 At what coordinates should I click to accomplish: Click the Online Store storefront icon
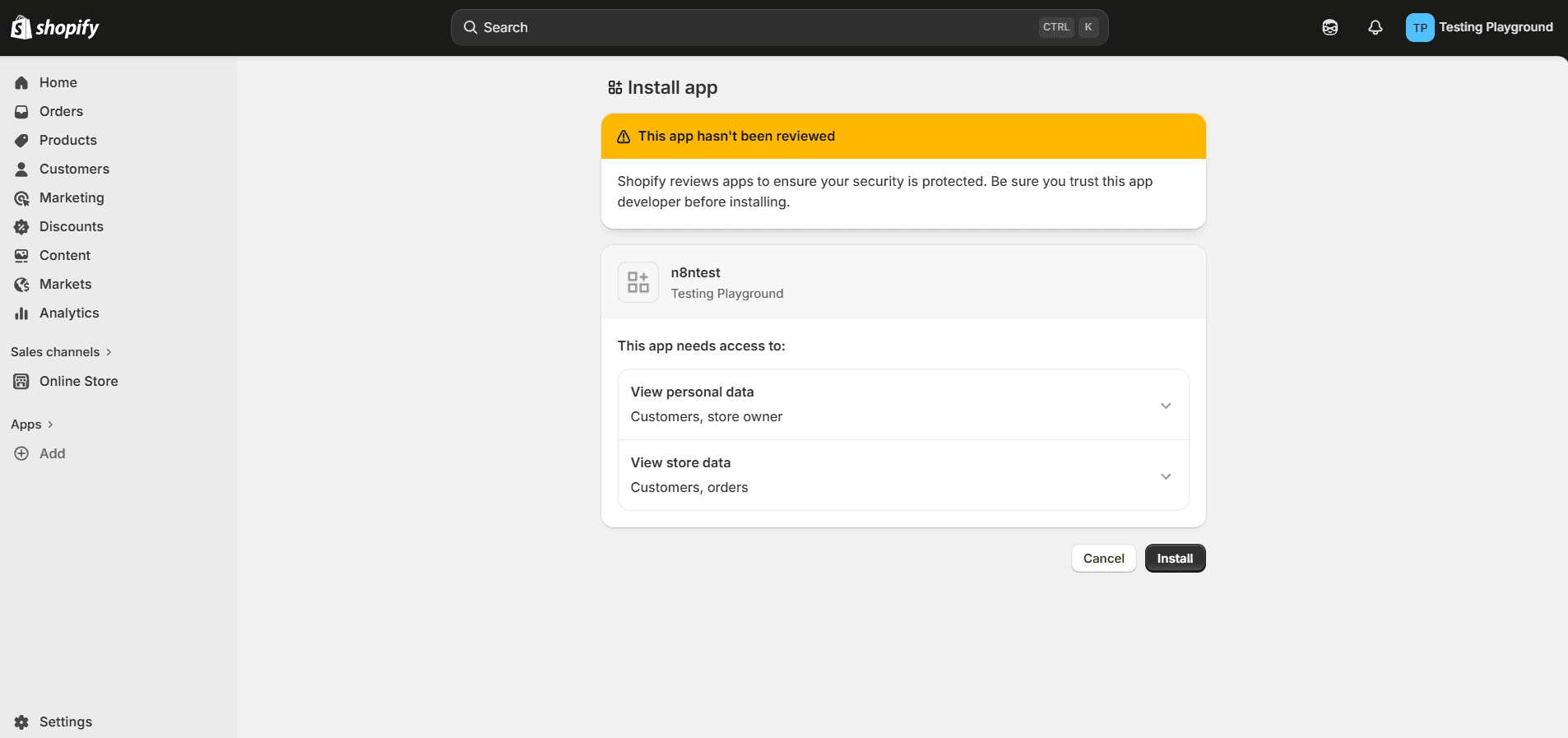21,382
